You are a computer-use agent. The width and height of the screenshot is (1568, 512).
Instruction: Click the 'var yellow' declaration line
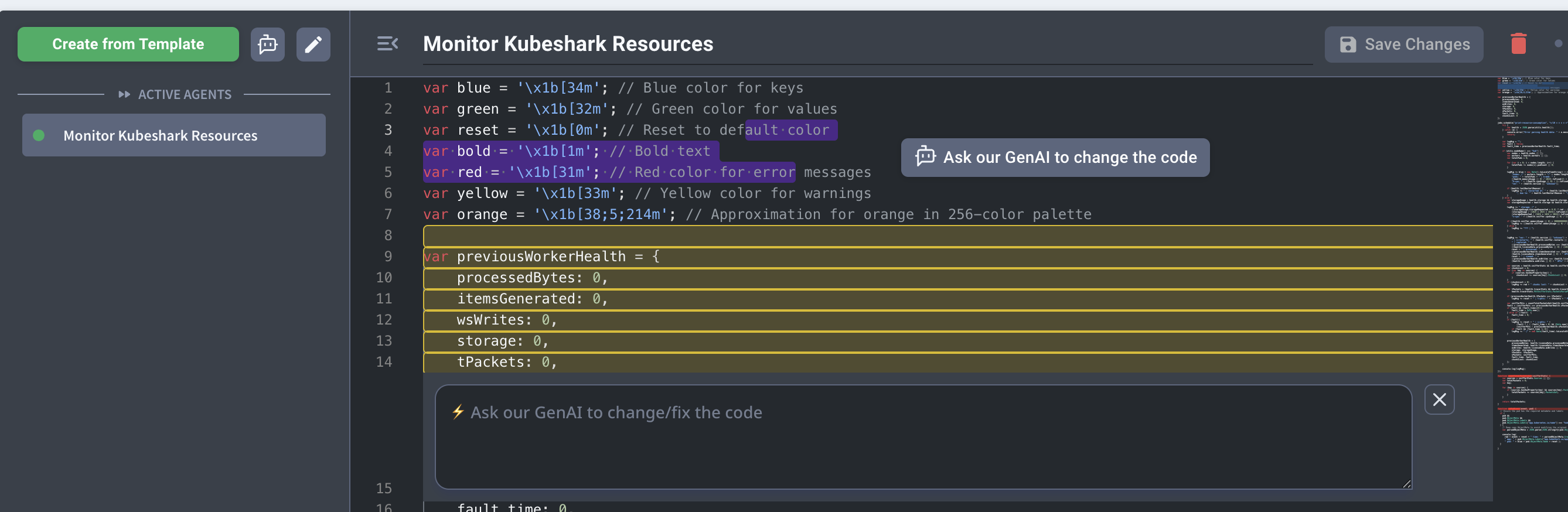click(647, 193)
